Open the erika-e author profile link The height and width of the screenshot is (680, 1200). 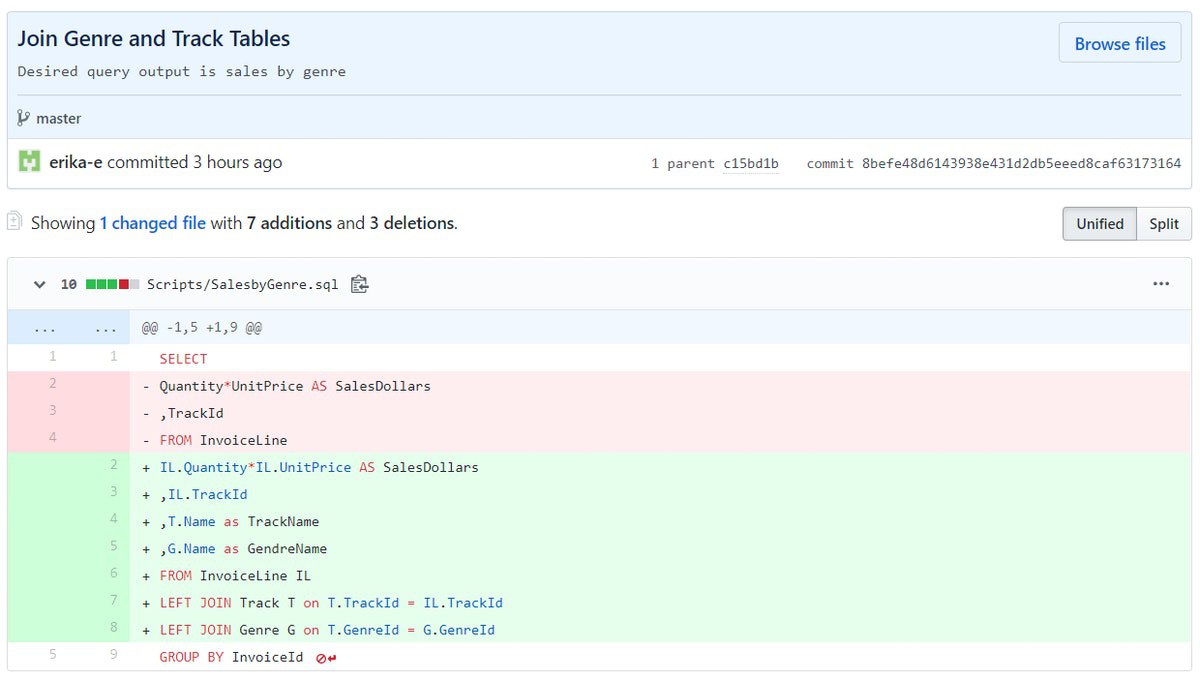75,162
